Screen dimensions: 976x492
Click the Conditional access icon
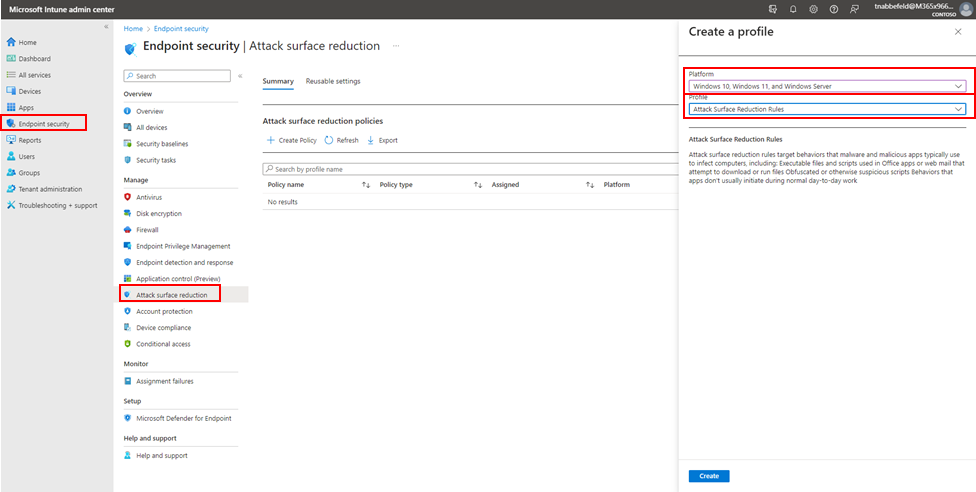pos(128,344)
